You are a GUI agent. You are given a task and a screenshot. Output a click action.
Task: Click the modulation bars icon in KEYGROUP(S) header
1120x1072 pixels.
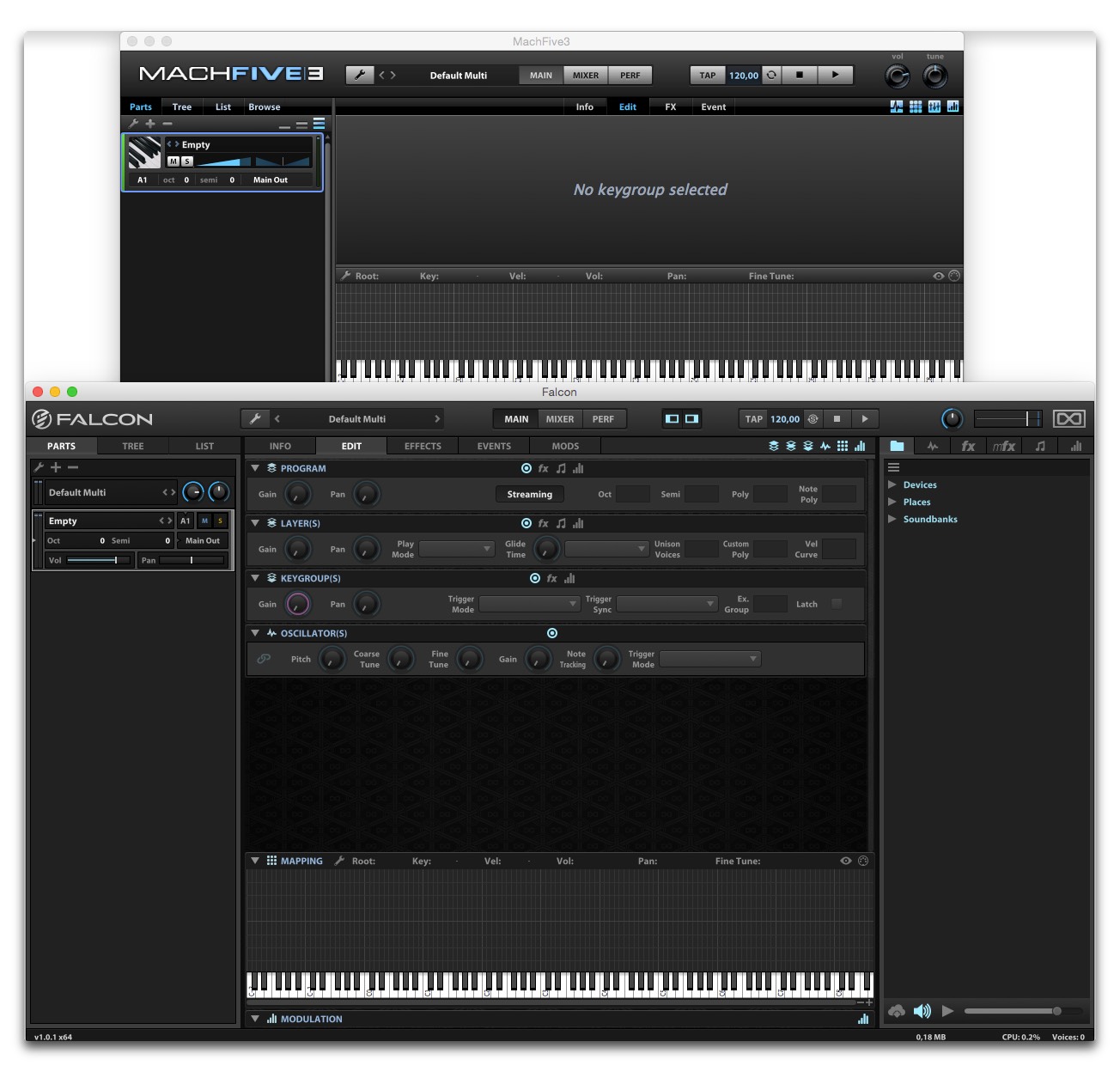569,578
